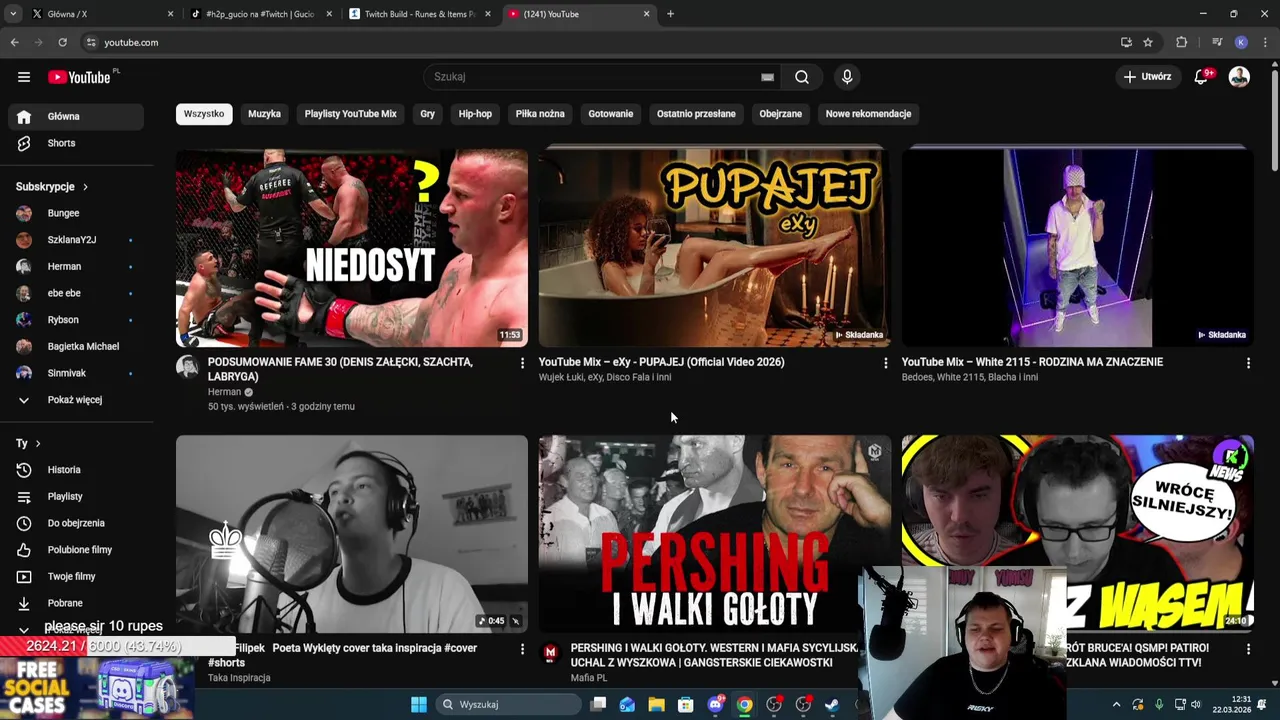Open Polubione filmy liked videos
The image size is (1280, 720).
tap(76, 550)
